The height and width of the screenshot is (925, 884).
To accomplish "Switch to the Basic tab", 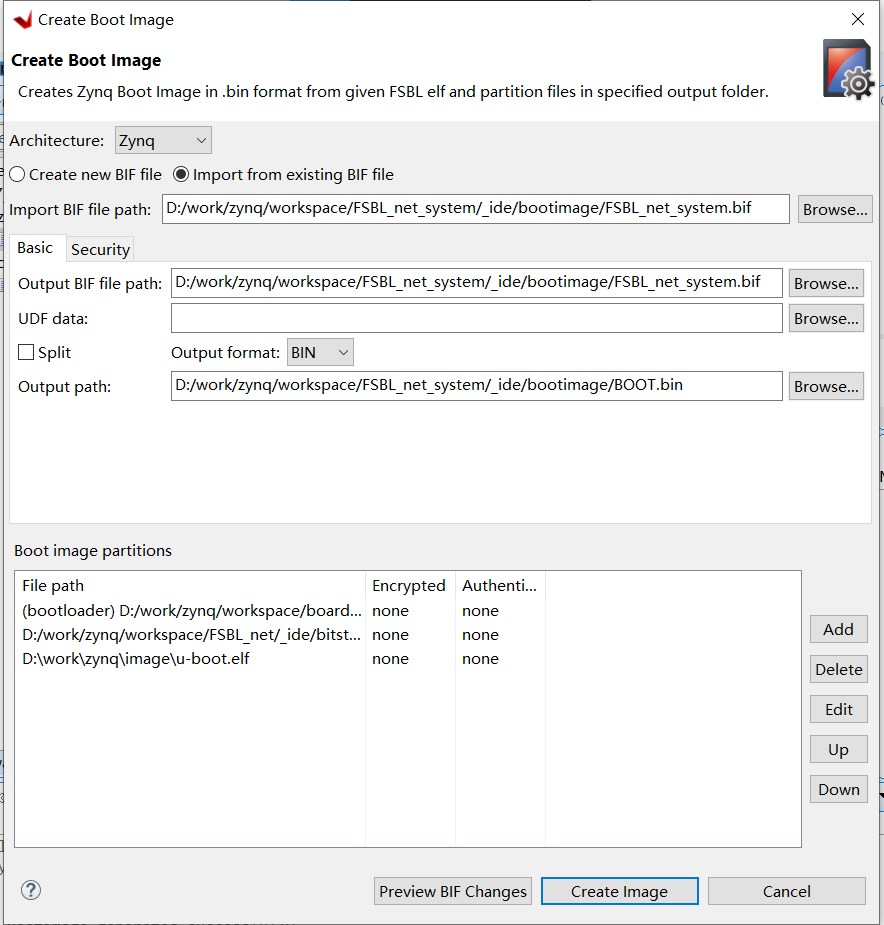I will pos(35,248).
